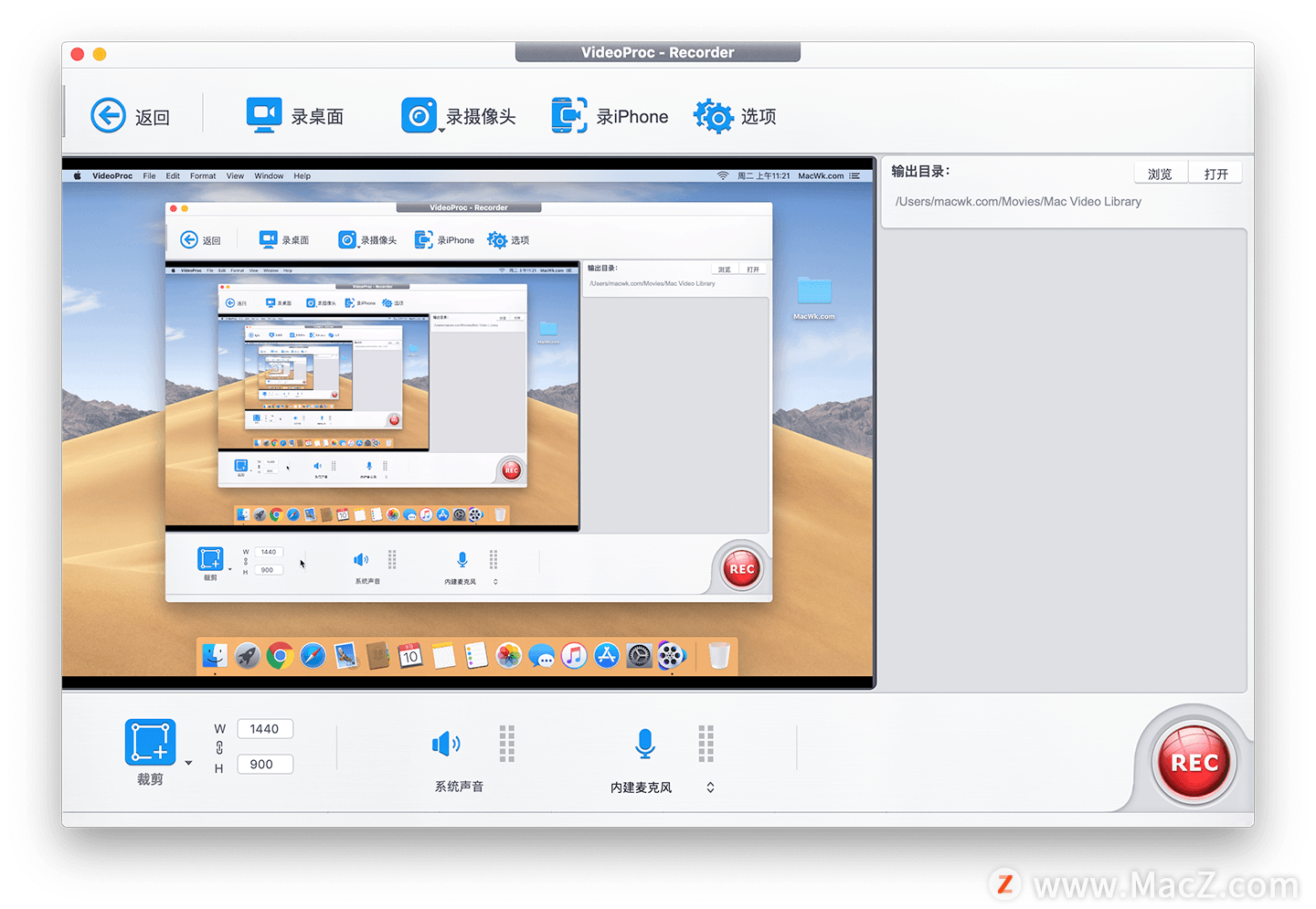Click Launchpad rocket in the preview's largest dock

pyautogui.click(x=248, y=655)
